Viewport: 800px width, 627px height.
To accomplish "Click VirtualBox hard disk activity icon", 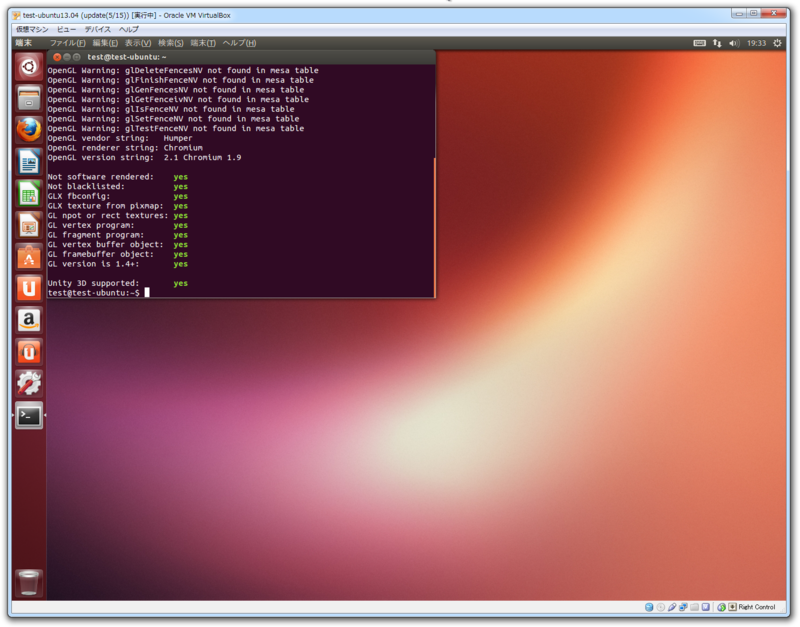I will [649, 607].
